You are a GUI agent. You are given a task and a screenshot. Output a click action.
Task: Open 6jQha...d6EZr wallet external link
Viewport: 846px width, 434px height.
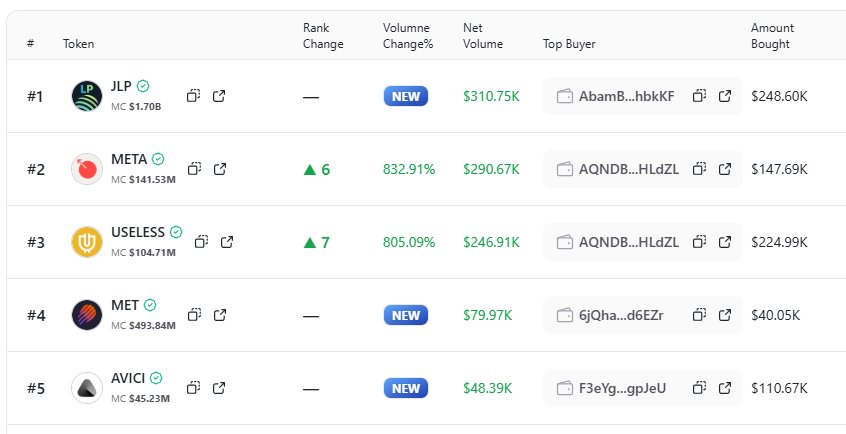(x=725, y=315)
